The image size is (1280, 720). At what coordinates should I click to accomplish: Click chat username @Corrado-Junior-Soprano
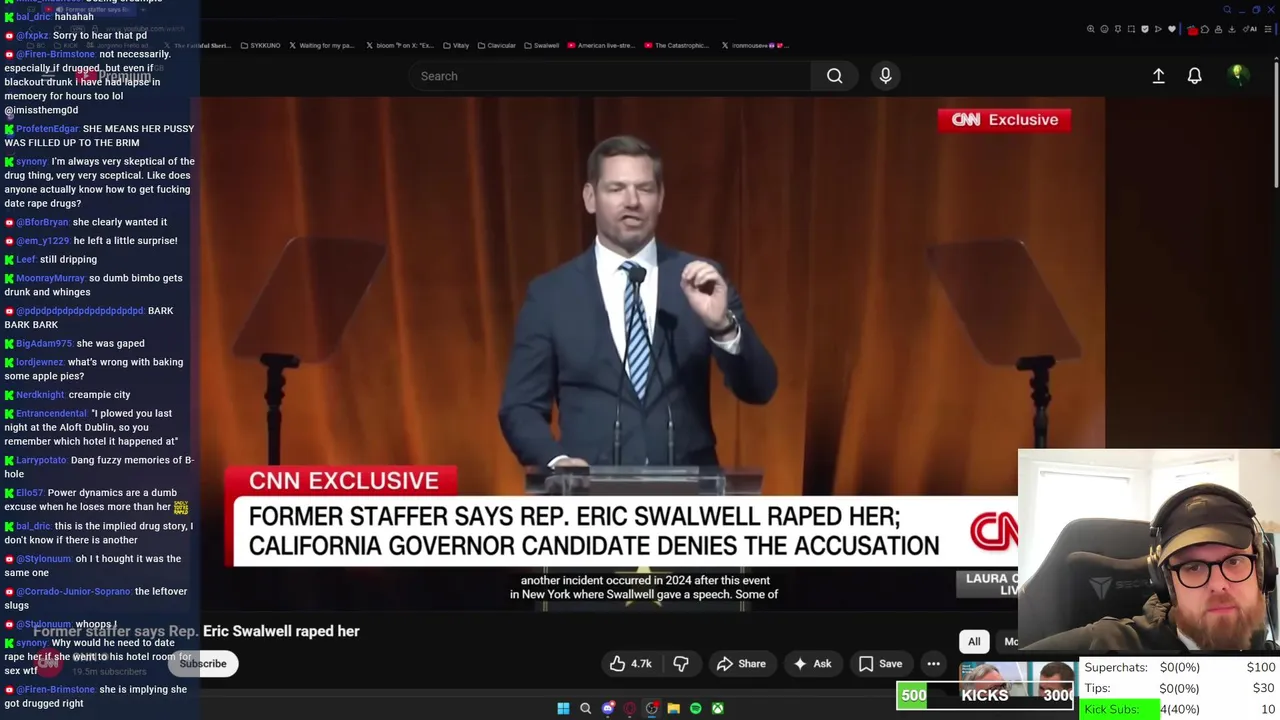[73, 592]
